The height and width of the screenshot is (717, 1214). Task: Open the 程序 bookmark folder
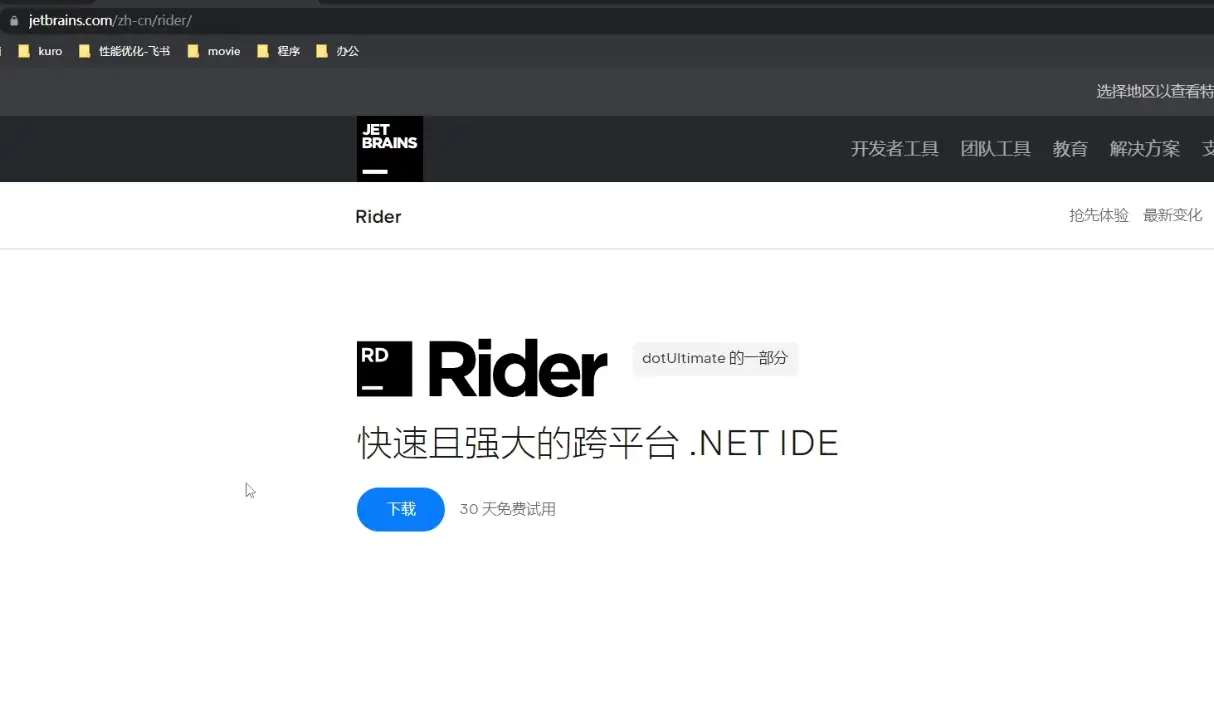pyautogui.click(x=279, y=51)
